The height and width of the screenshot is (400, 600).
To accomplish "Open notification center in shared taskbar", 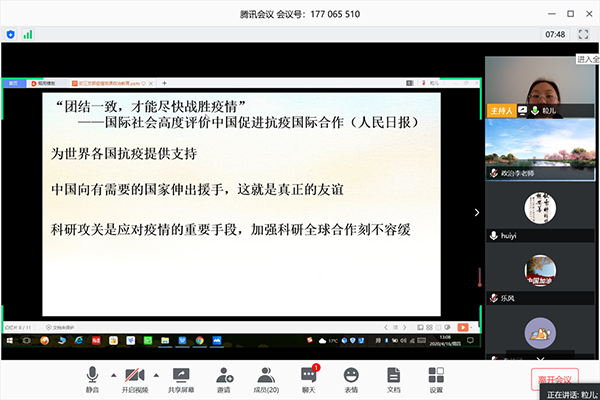I will [x=470, y=340].
